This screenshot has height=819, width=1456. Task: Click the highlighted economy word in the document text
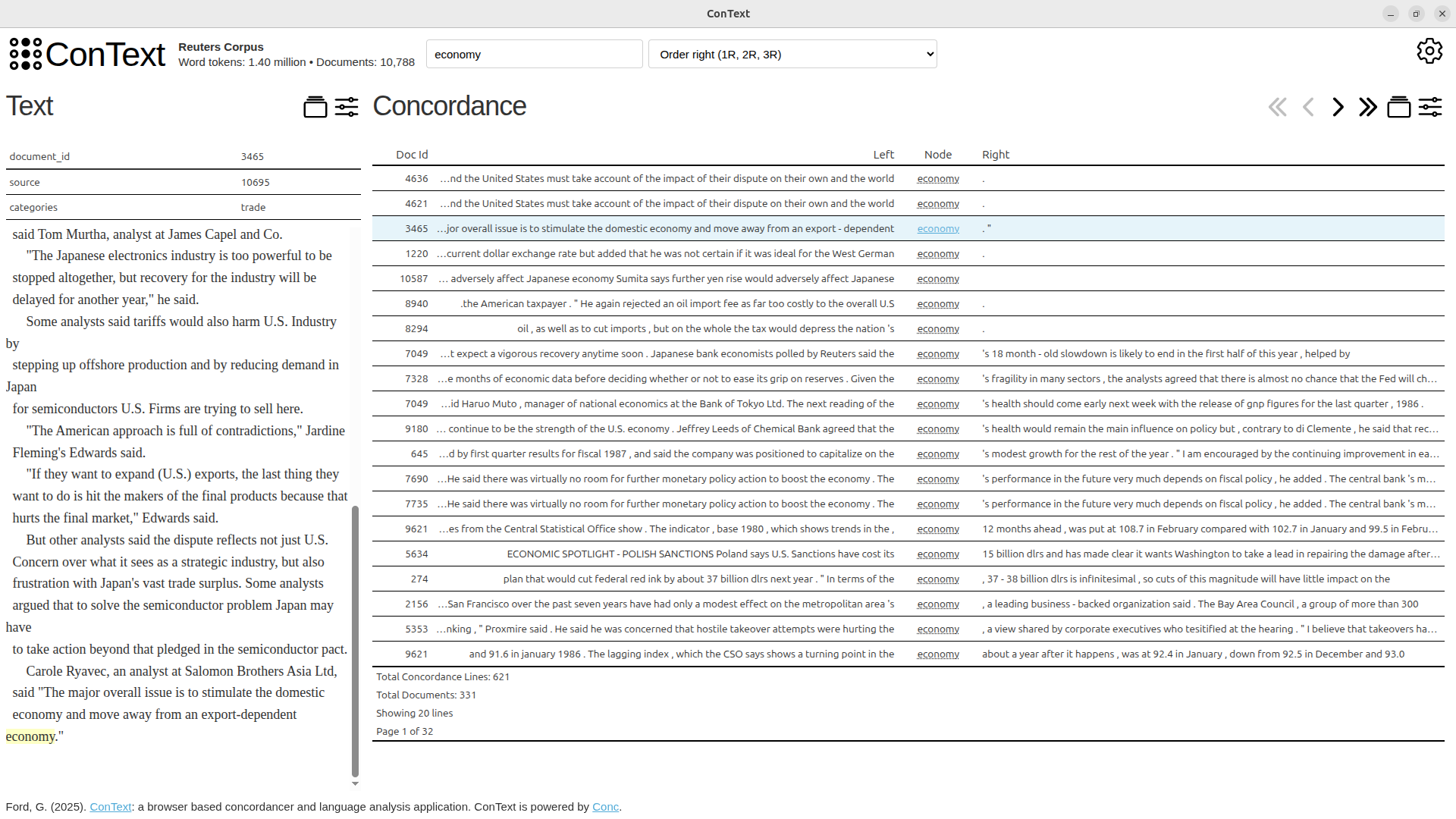click(x=30, y=736)
